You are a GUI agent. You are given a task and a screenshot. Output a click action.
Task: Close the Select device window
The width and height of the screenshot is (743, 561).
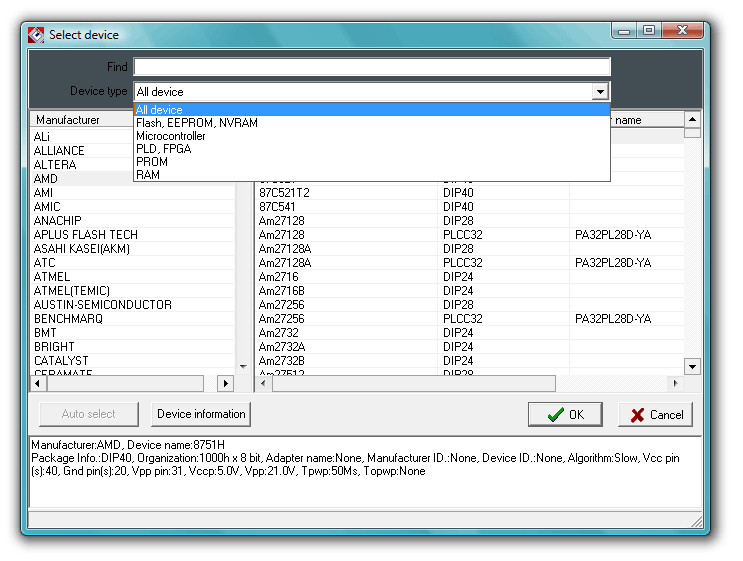[682, 31]
